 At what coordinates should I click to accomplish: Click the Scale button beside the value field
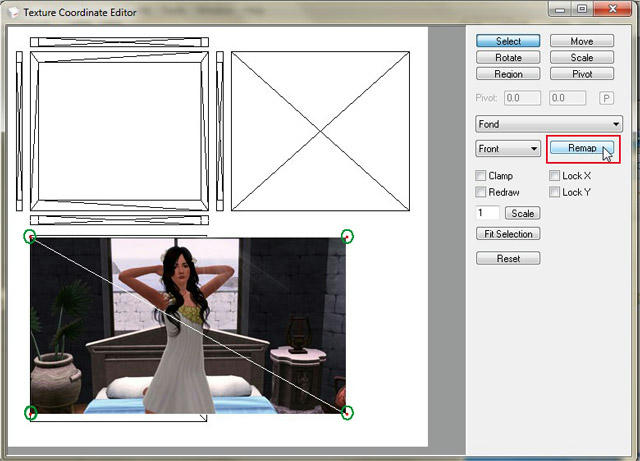coord(522,213)
